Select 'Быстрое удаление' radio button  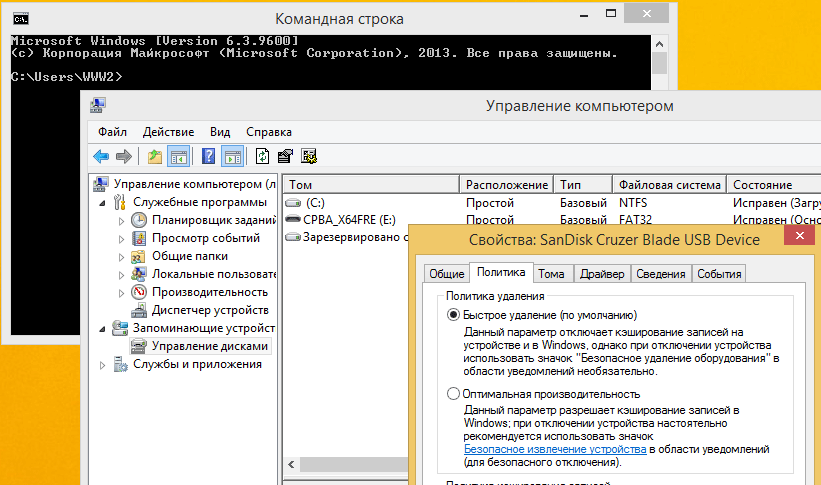(x=454, y=314)
